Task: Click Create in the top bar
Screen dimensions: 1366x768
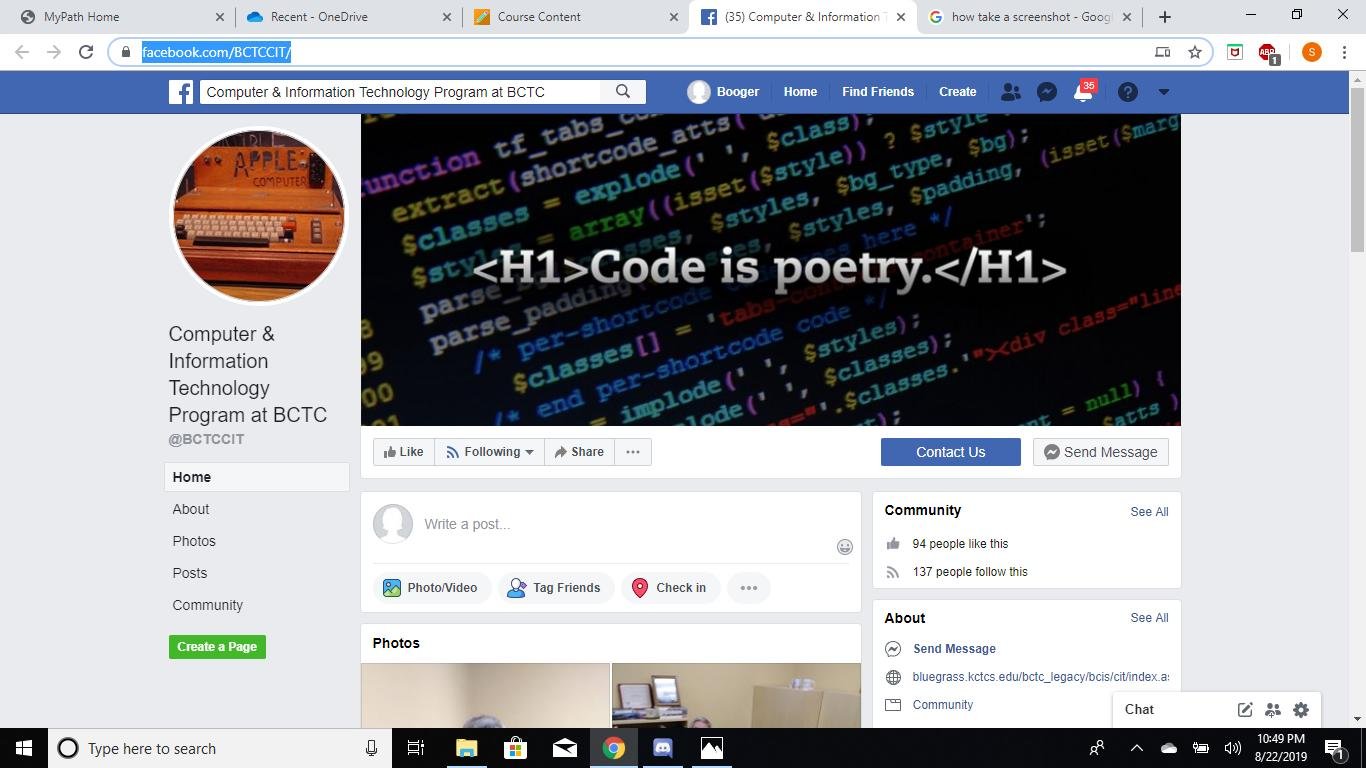Action: 958,92
